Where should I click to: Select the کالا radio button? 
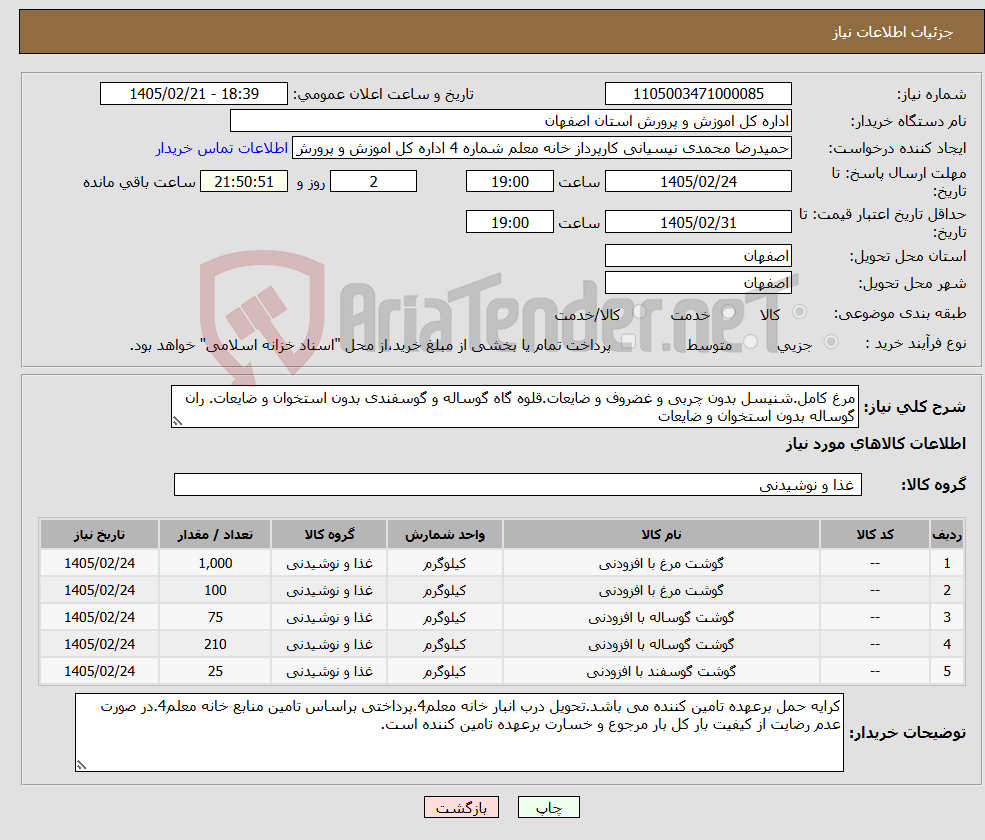click(800, 312)
